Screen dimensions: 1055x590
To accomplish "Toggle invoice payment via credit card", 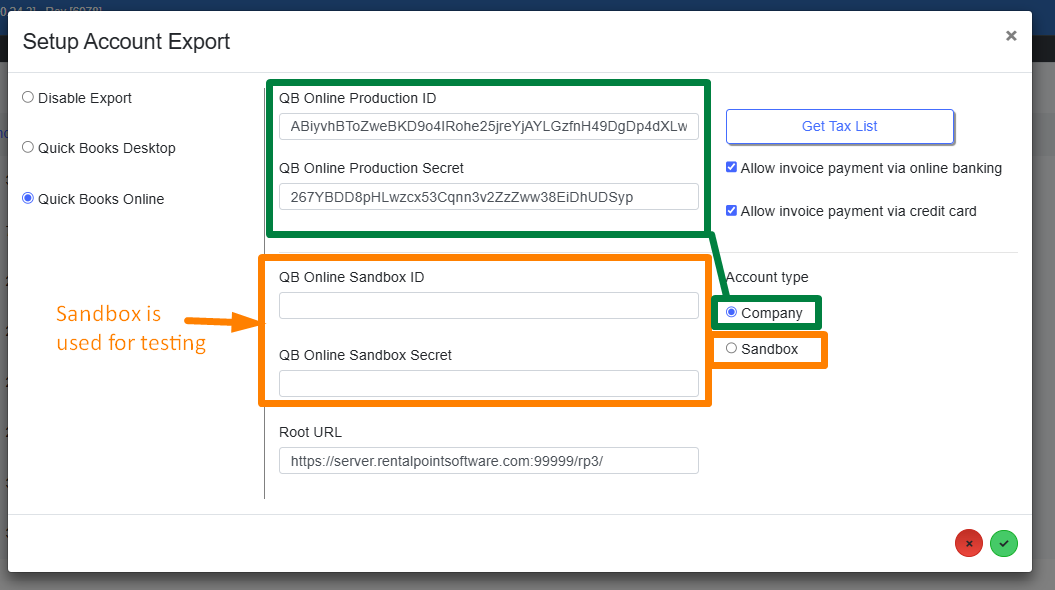I will click(x=731, y=211).
